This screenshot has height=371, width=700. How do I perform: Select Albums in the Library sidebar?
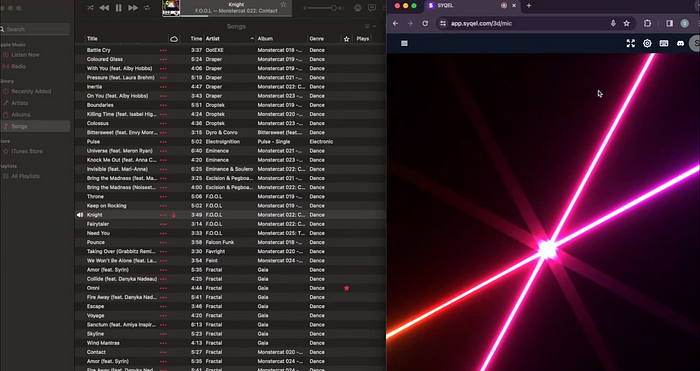pos(21,115)
